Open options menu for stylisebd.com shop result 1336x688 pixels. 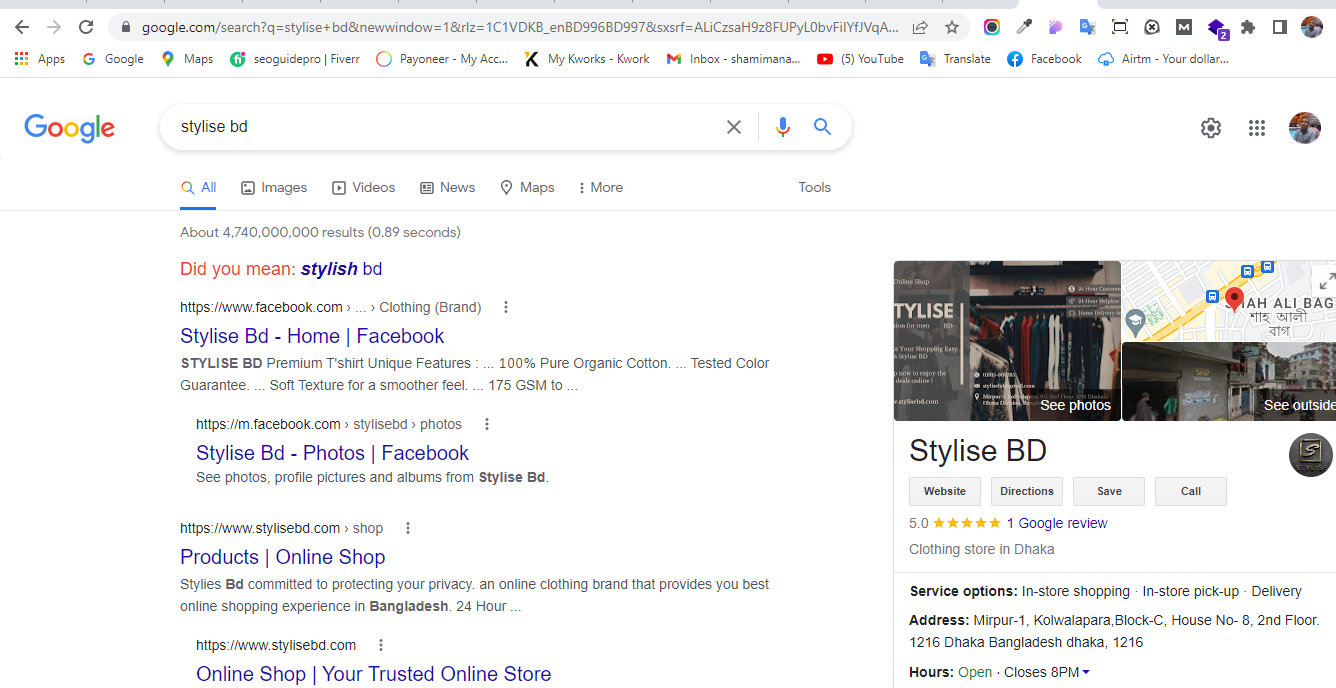click(408, 528)
